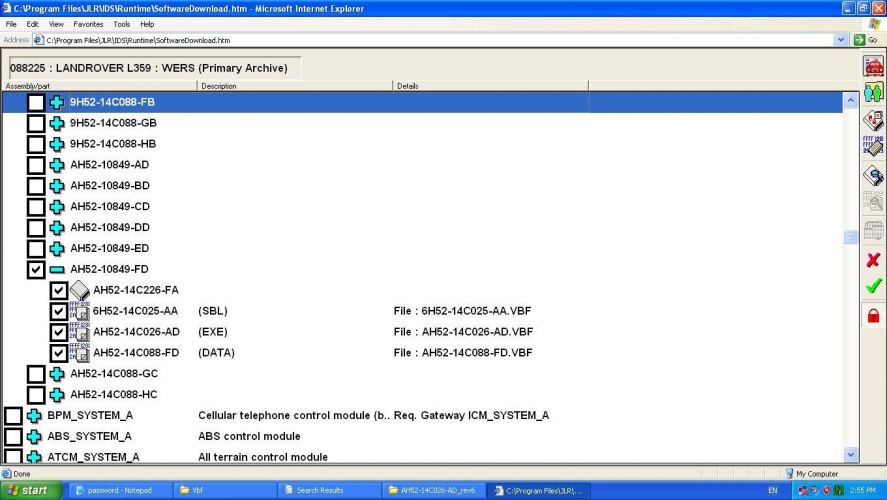Click the Go arrow icon in address bar
This screenshot has height=500, width=887.
pyautogui.click(x=860, y=40)
